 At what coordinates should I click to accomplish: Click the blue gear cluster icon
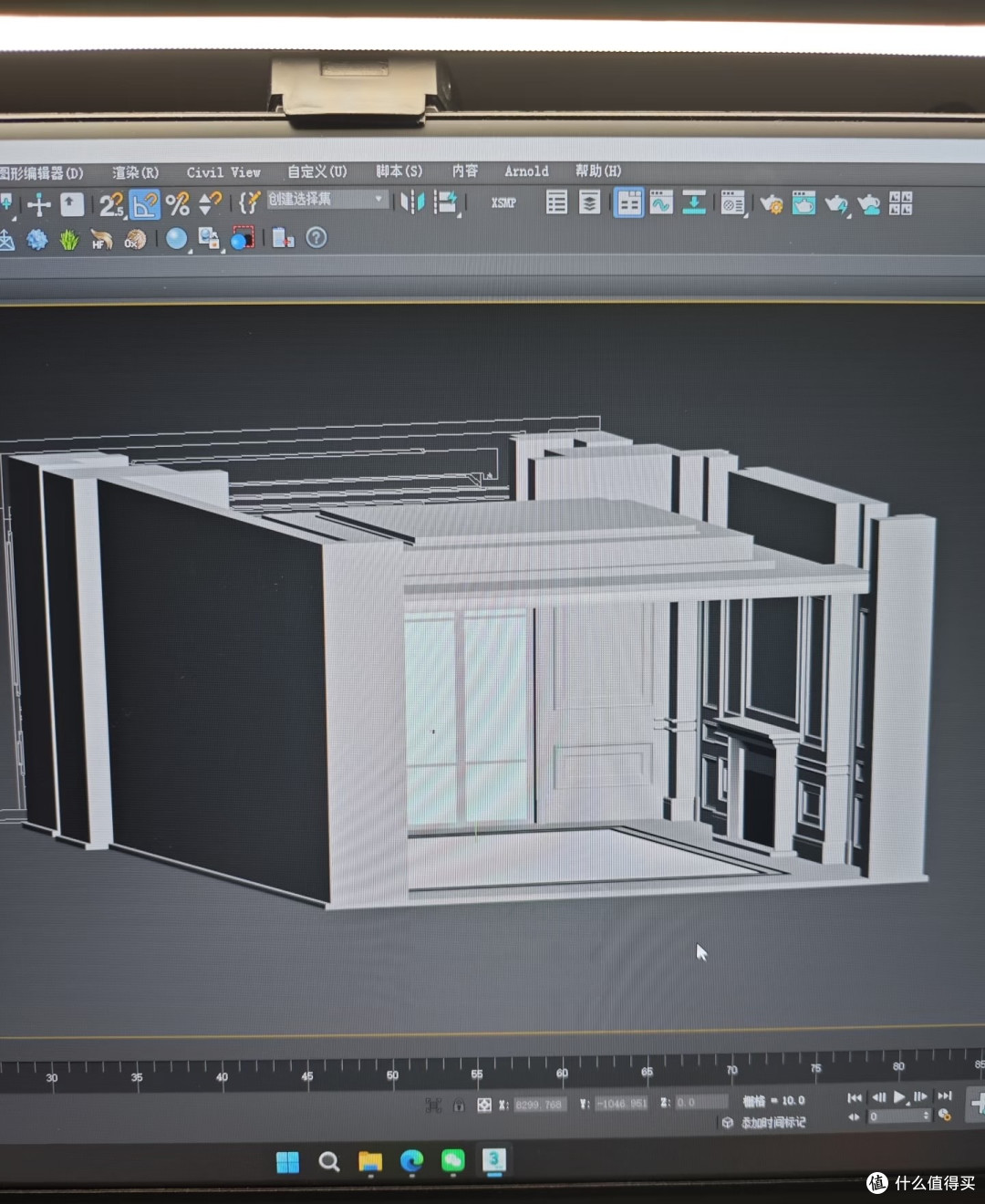pyautogui.click(x=37, y=240)
